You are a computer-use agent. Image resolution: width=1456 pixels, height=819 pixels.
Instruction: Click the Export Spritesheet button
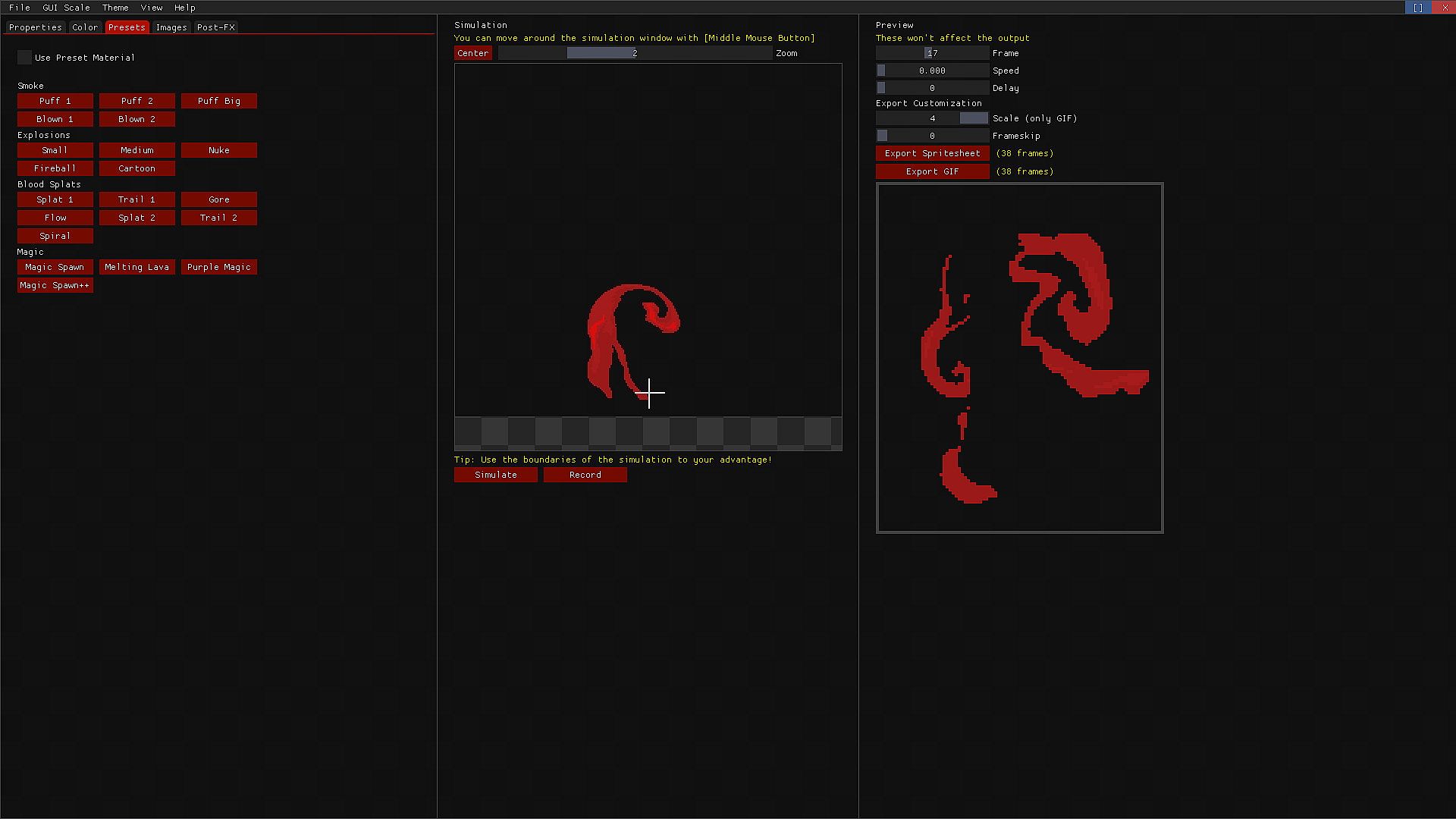932,153
